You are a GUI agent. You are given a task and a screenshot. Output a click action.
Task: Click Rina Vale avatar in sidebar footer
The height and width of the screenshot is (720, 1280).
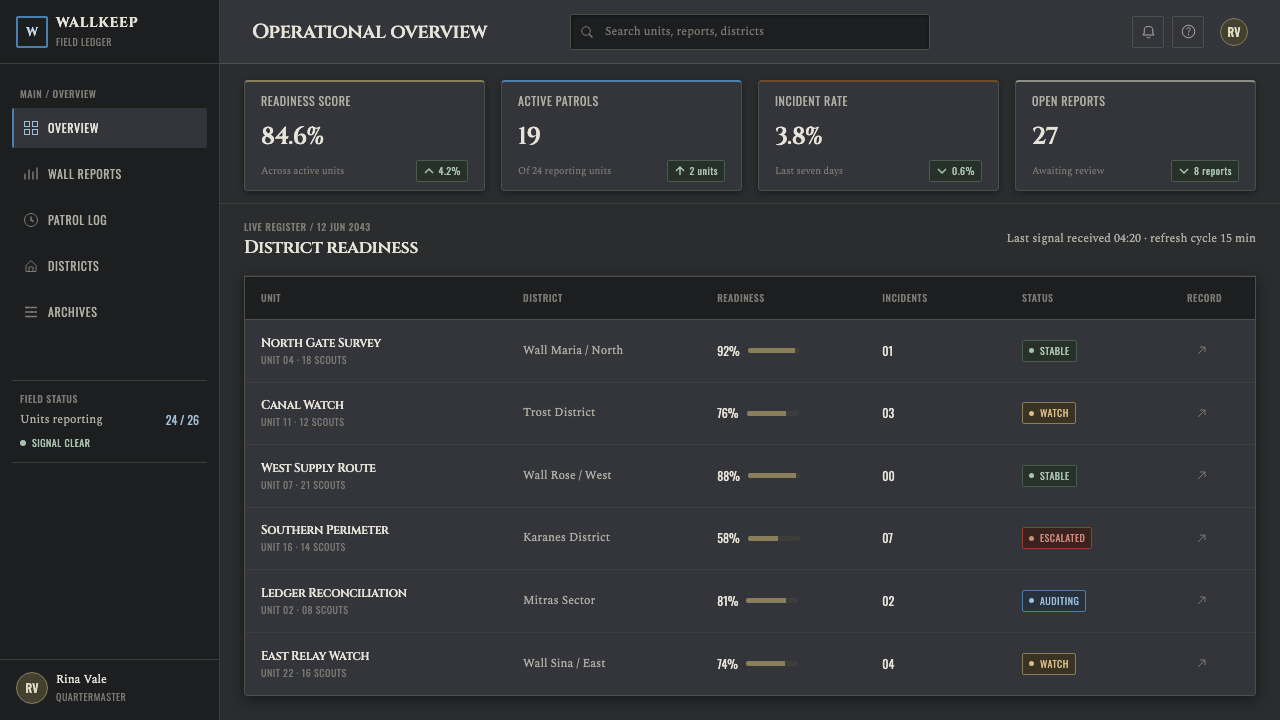pyautogui.click(x=32, y=688)
